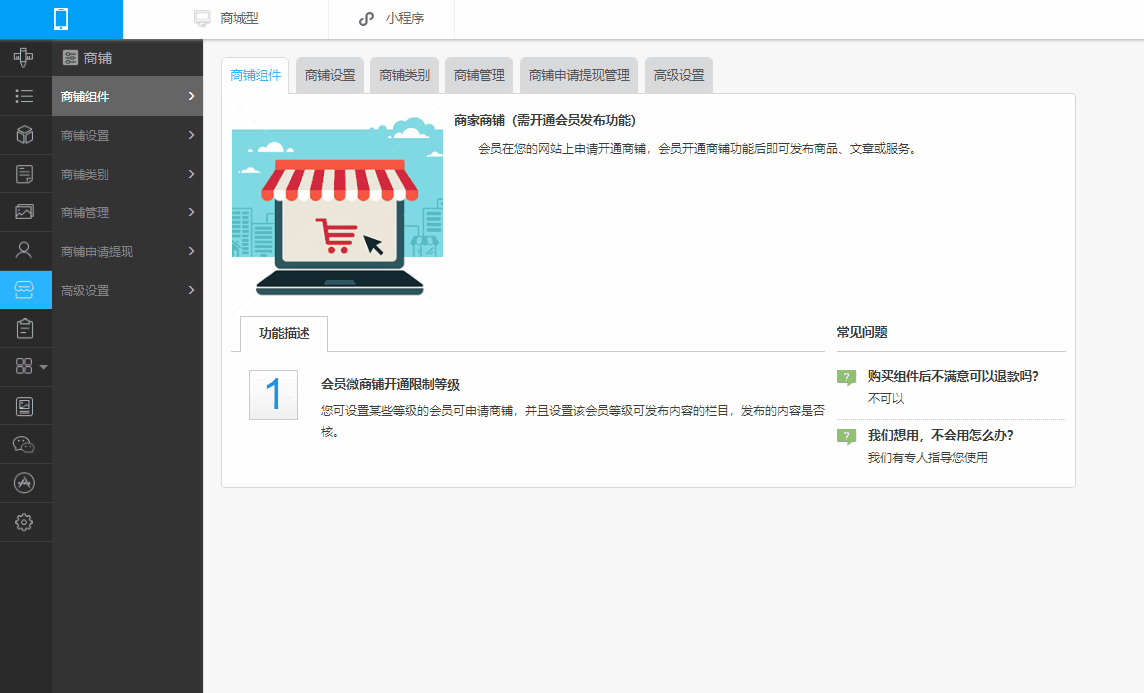Viewport: 1144px width, 693px height.
Task: Click the 商家商铺 heading text
Action: (544, 120)
